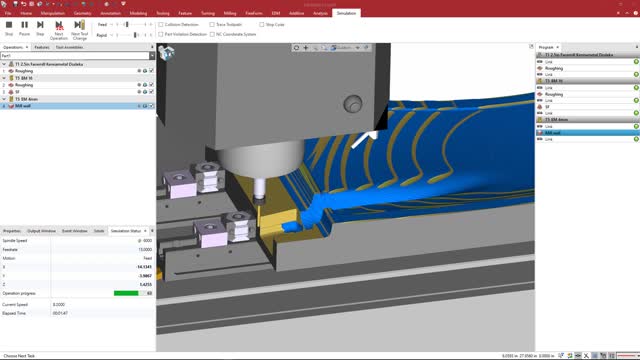Click the Feed speed slider handle
Screen dimensions: 640x360
click(127, 24)
